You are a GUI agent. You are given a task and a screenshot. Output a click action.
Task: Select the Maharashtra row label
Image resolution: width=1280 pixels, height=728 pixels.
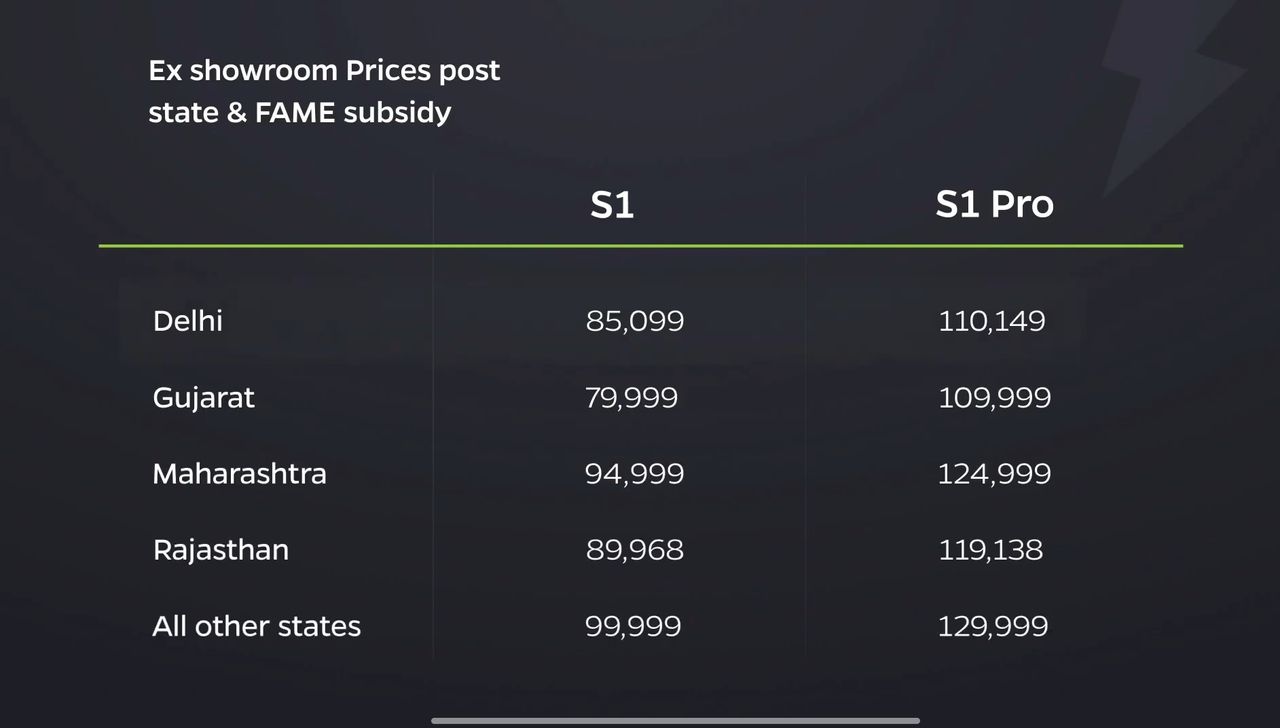click(239, 473)
